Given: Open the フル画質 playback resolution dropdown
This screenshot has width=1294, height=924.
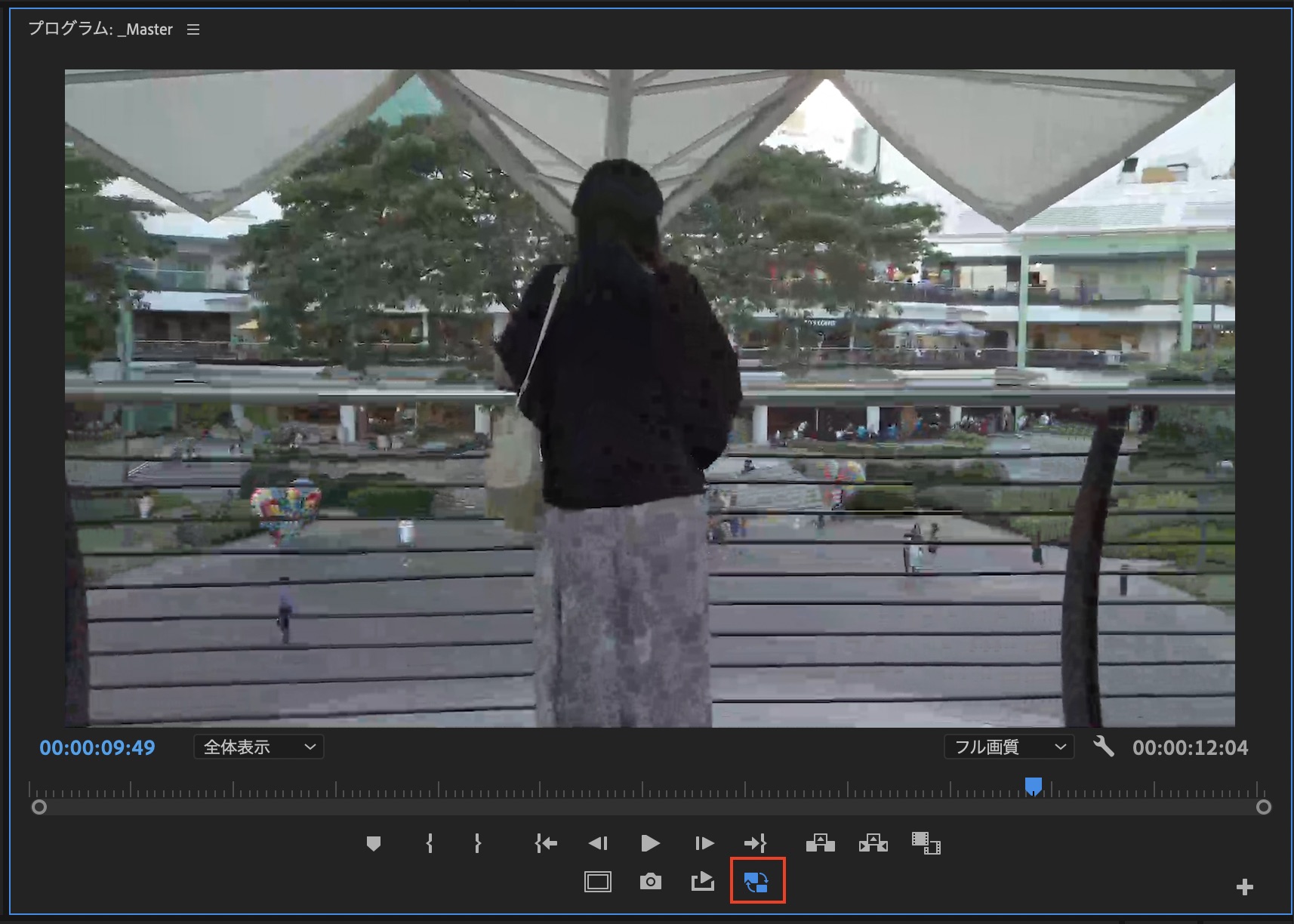Looking at the screenshot, I should [x=1009, y=747].
